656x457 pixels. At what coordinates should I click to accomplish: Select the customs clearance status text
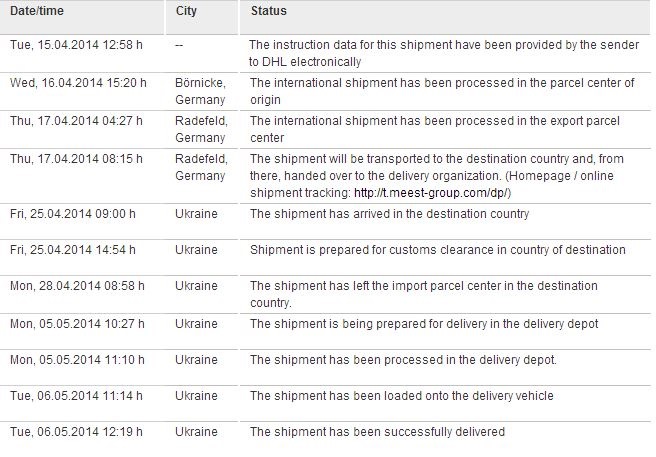(x=437, y=249)
